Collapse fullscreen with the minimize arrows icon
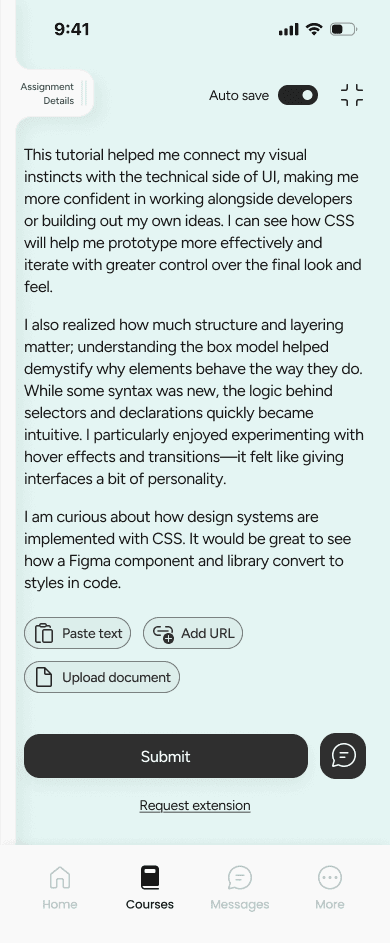 (x=352, y=95)
